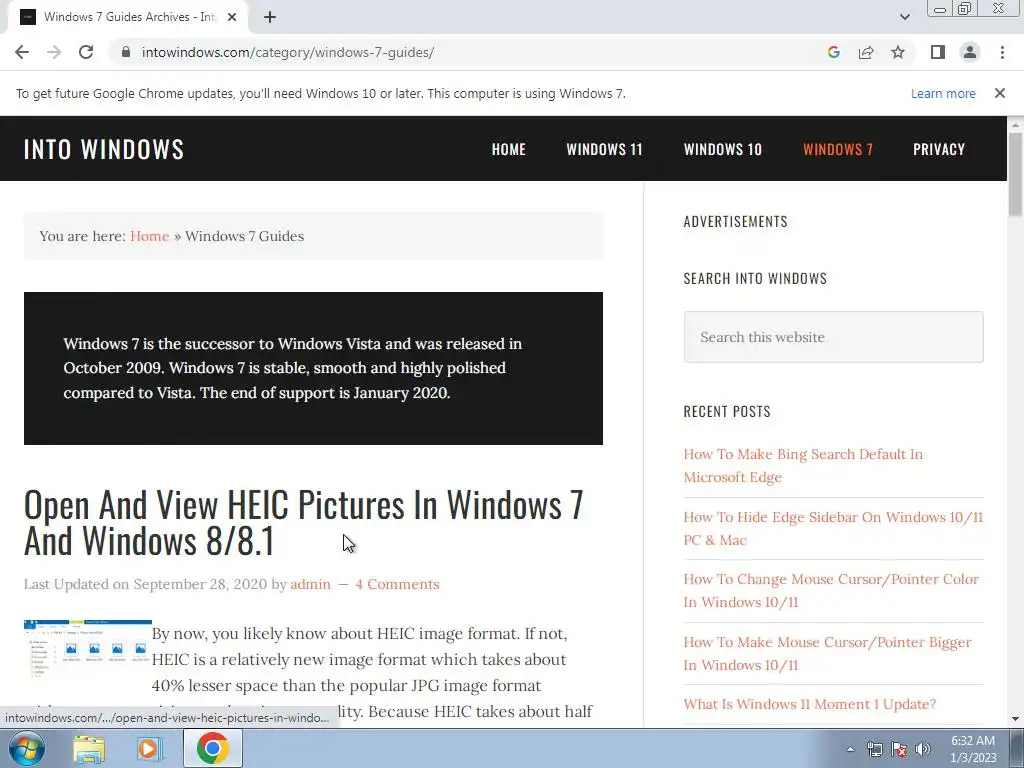Open the HOME menu item
The width and height of the screenshot is (1024, 768).
(x=509, y=149)
